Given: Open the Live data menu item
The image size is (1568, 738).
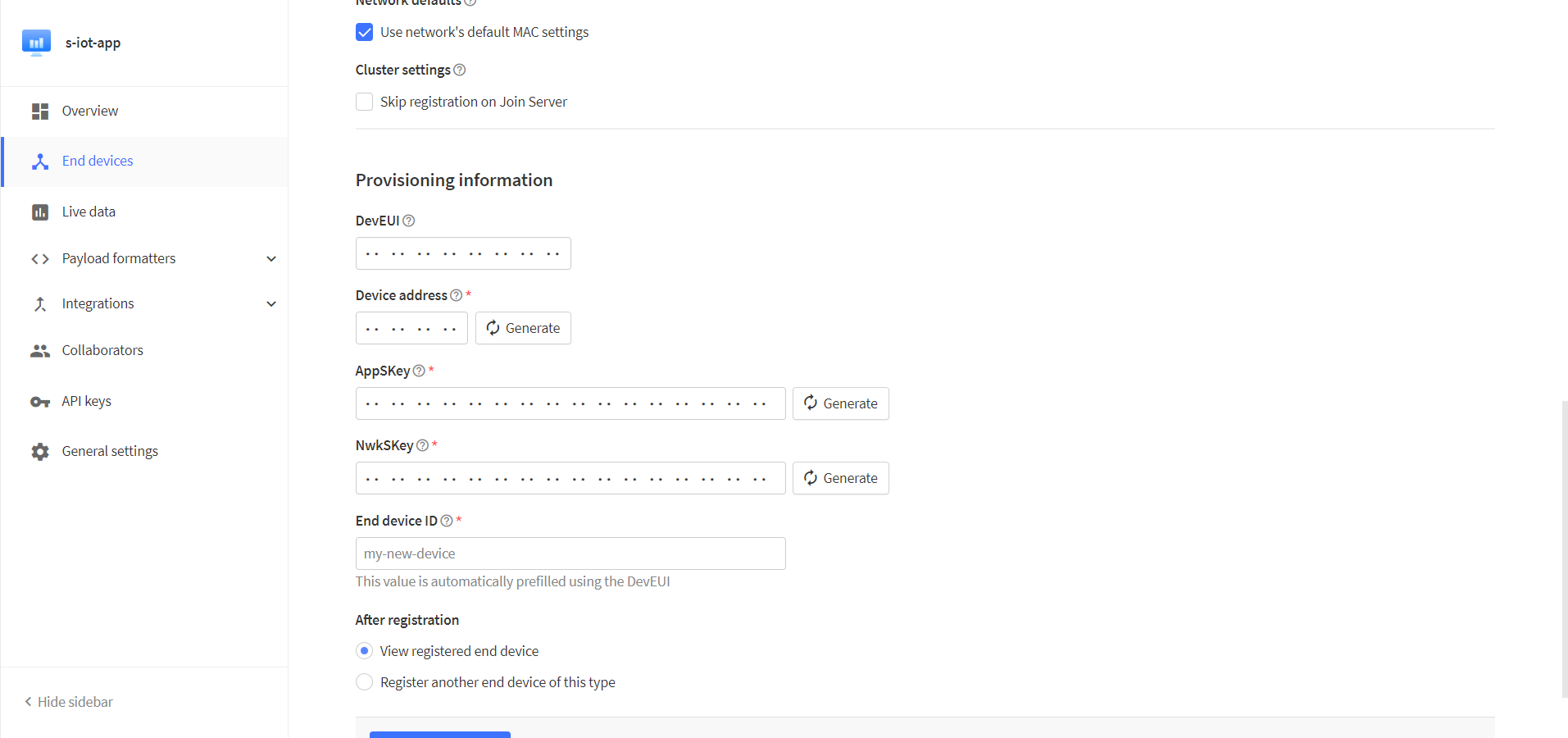Looking at the screenshot, I should click(89, 212).
